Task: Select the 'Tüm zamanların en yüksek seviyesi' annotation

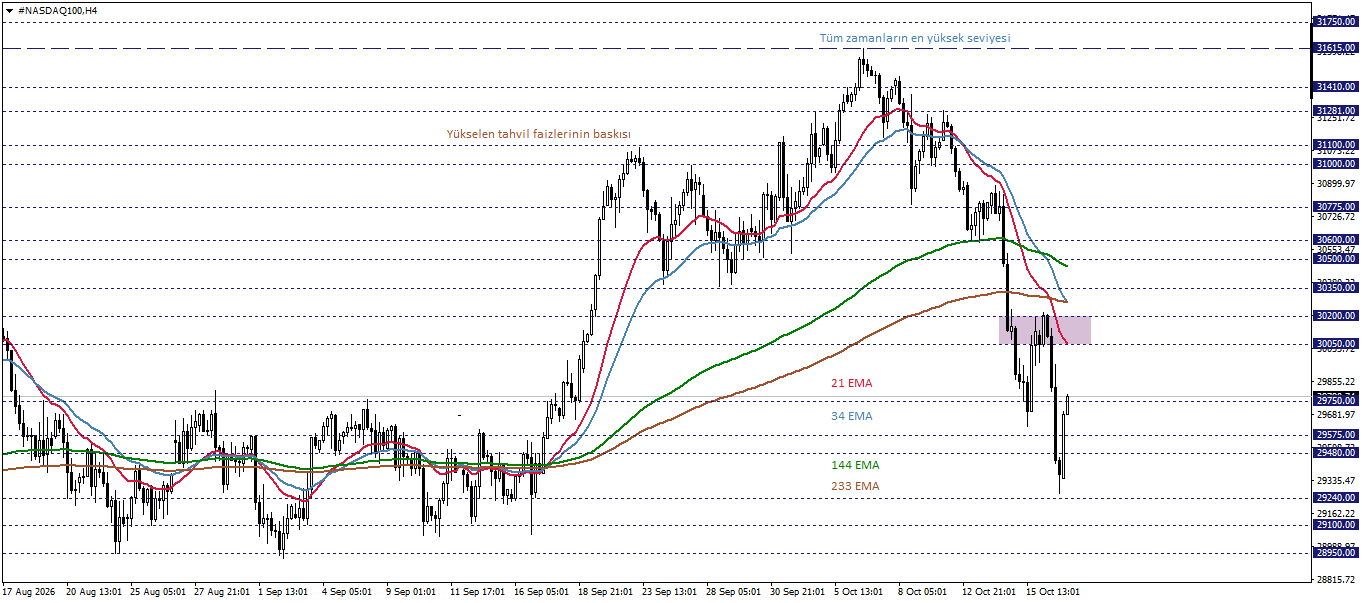Action: click(915, 38)
